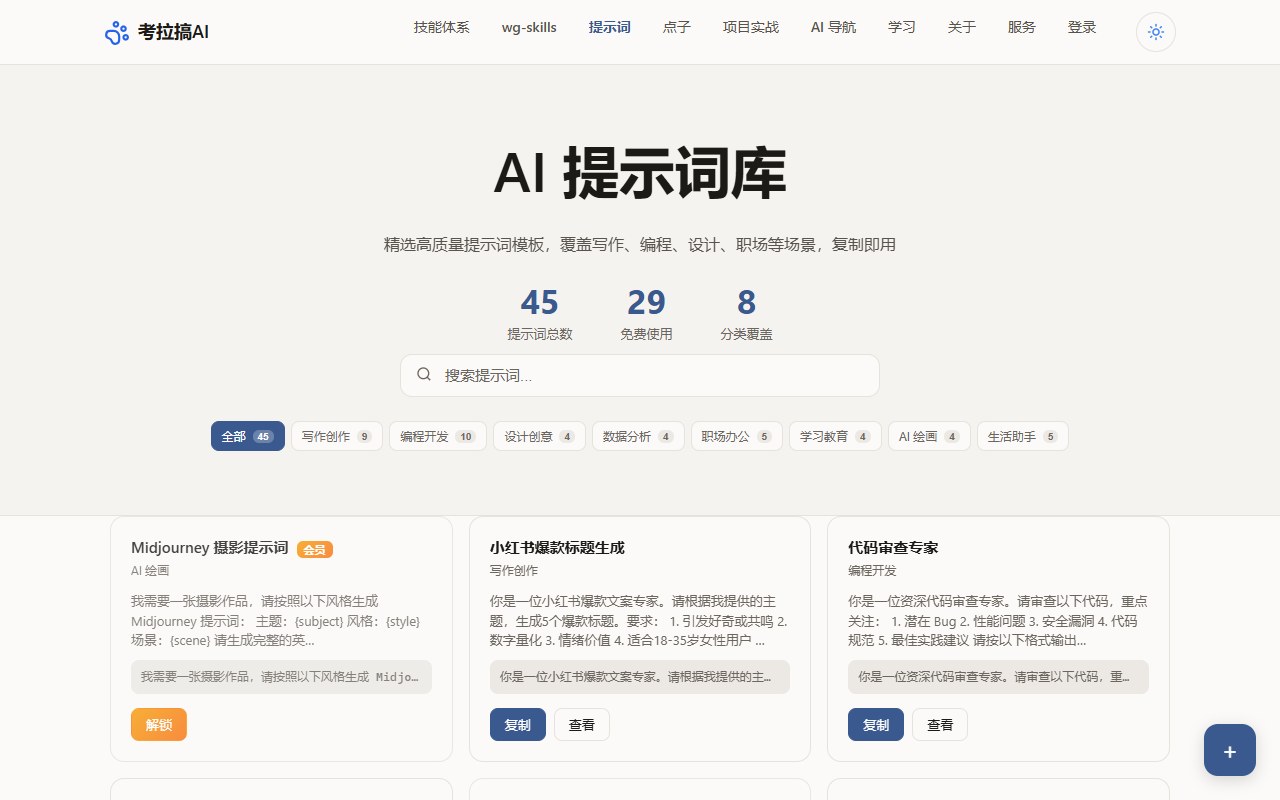Open the 学习 nav item

tap(902, 28)
